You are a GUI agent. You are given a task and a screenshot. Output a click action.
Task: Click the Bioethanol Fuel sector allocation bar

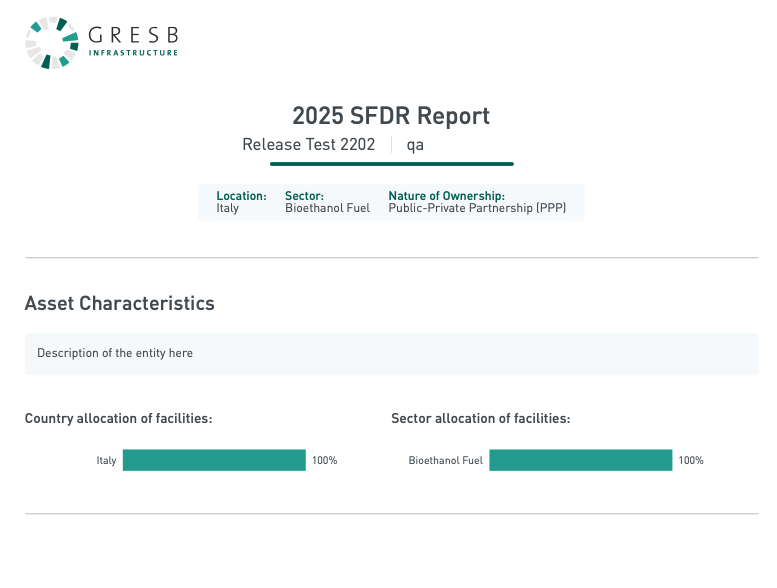coord(581,460)
